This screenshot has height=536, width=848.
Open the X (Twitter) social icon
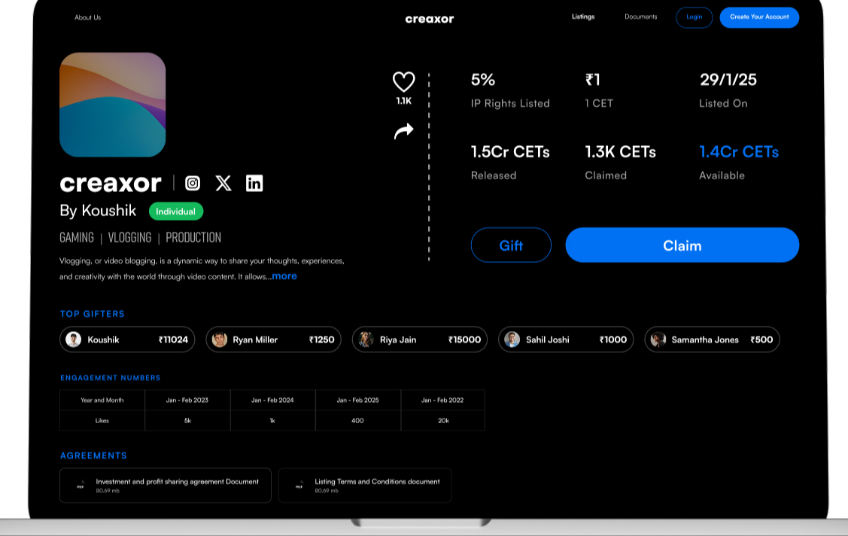223,183
